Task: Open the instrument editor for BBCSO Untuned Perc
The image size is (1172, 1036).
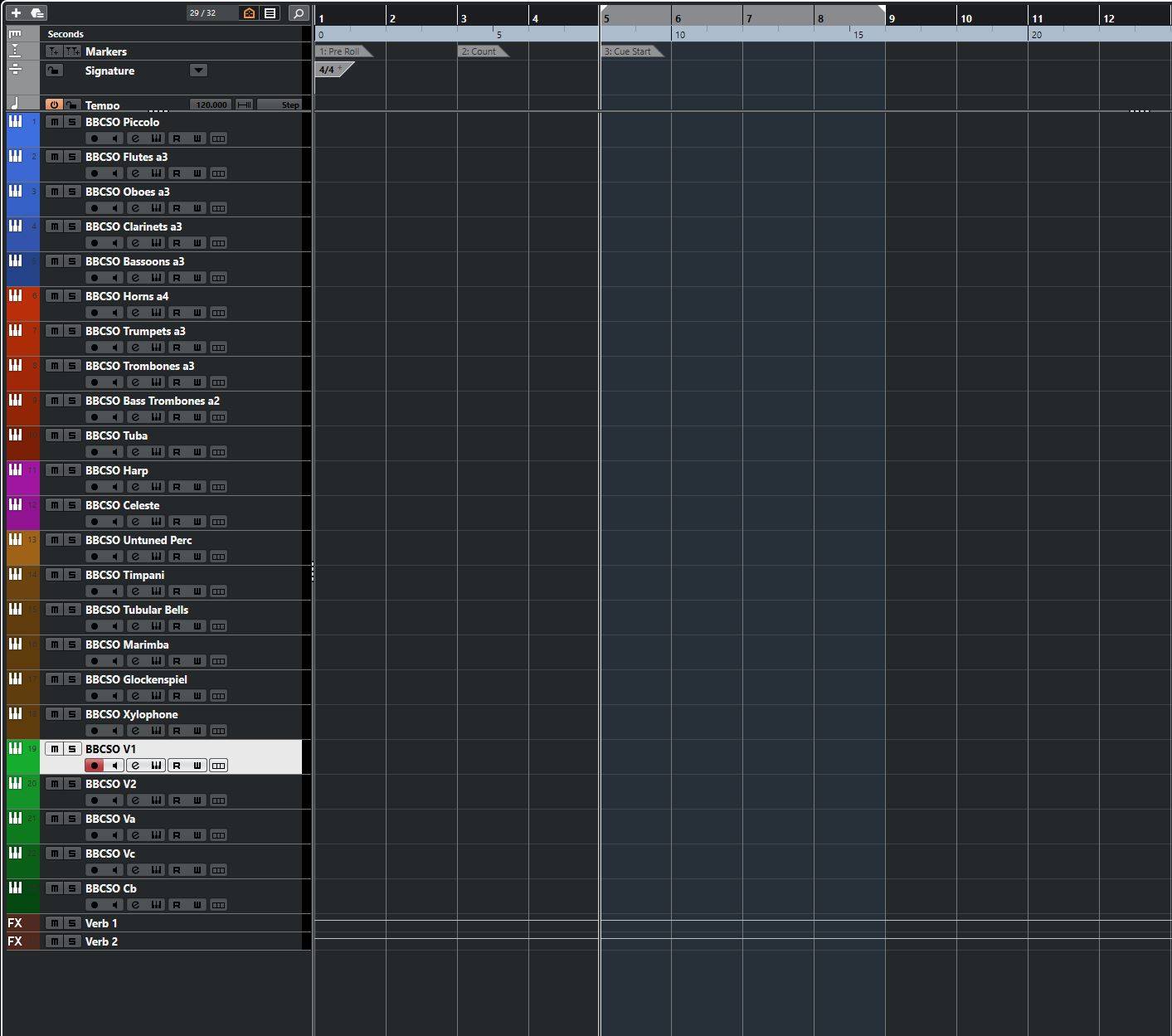Action: point(156,557)
